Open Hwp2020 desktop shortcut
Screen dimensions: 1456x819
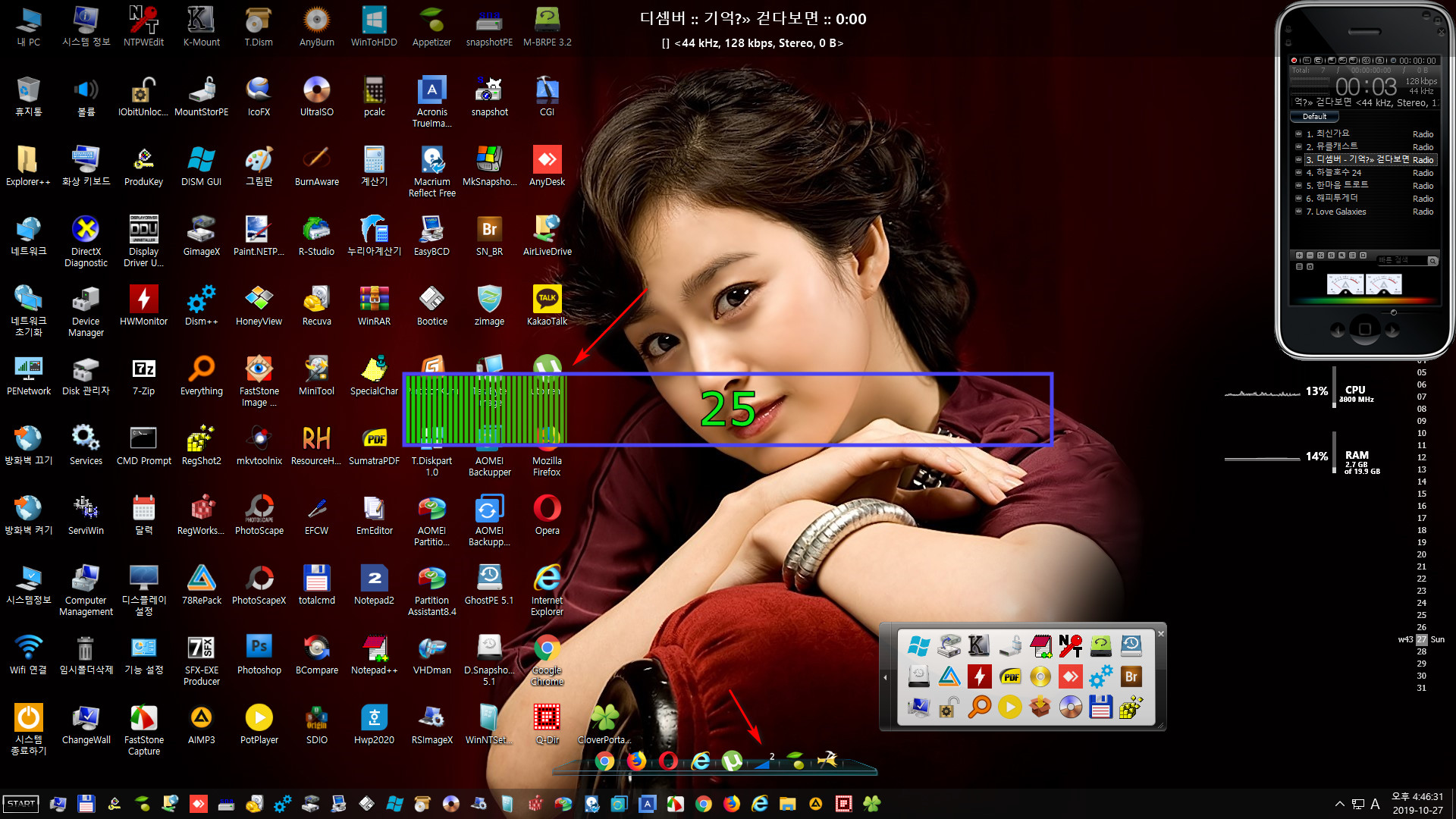coord(374,724)
